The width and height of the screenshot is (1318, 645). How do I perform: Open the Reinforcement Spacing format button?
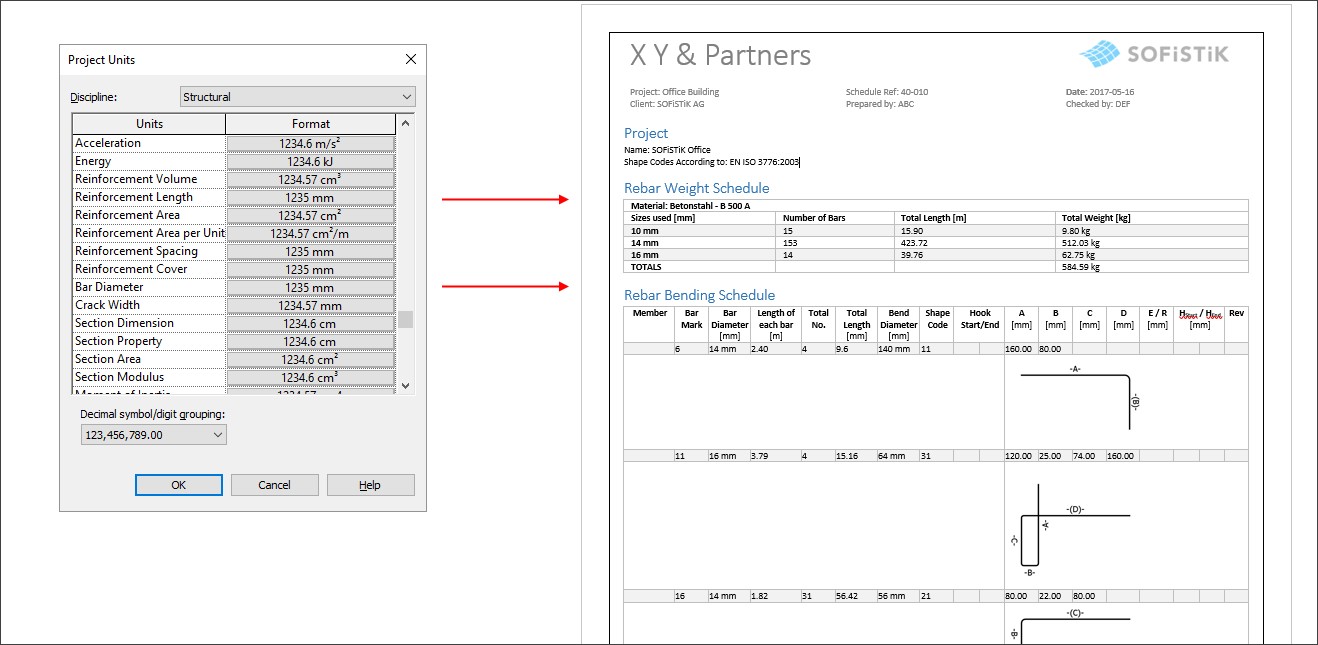311,251
